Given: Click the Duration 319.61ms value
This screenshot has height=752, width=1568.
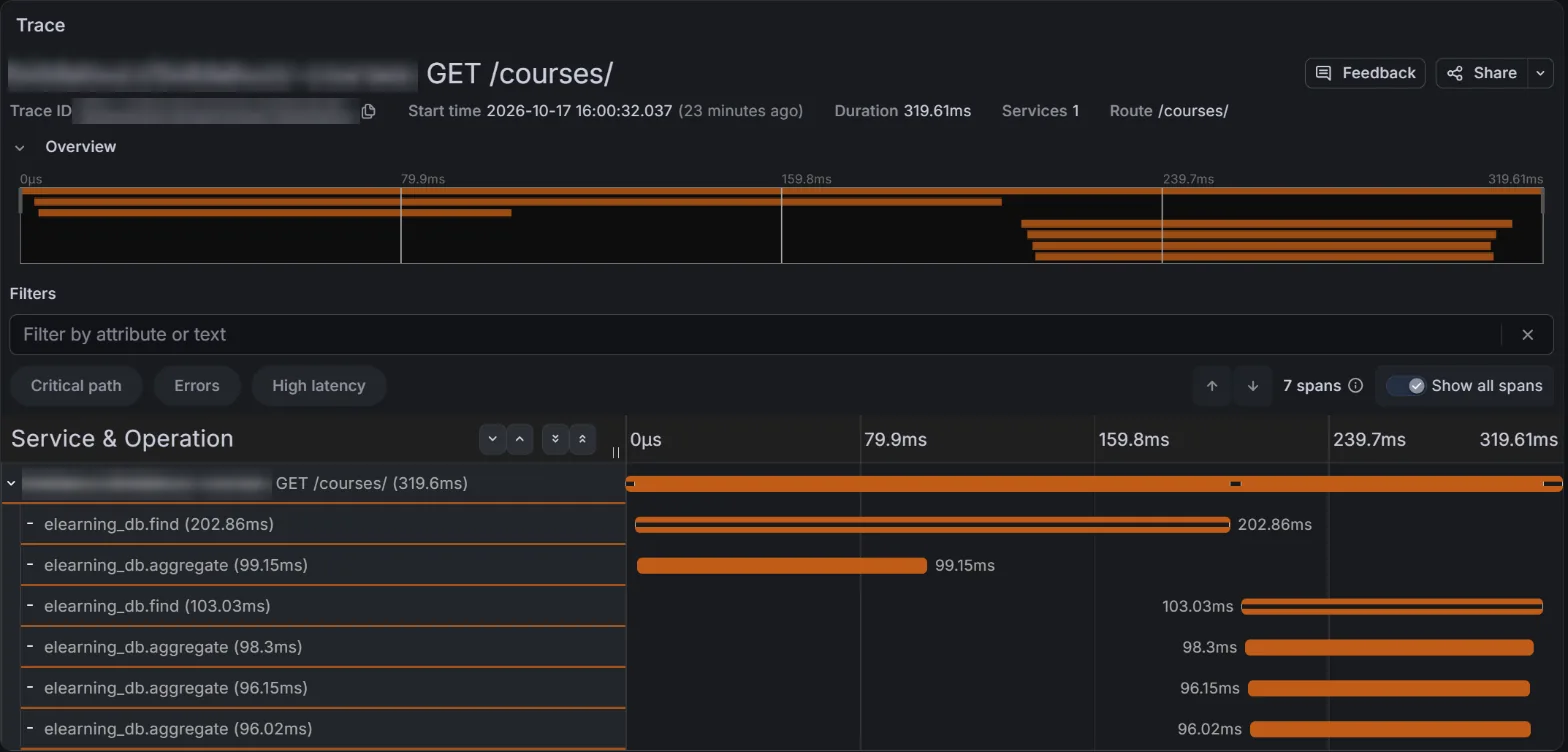Looking at the screenshot, I should coord(937,111).
